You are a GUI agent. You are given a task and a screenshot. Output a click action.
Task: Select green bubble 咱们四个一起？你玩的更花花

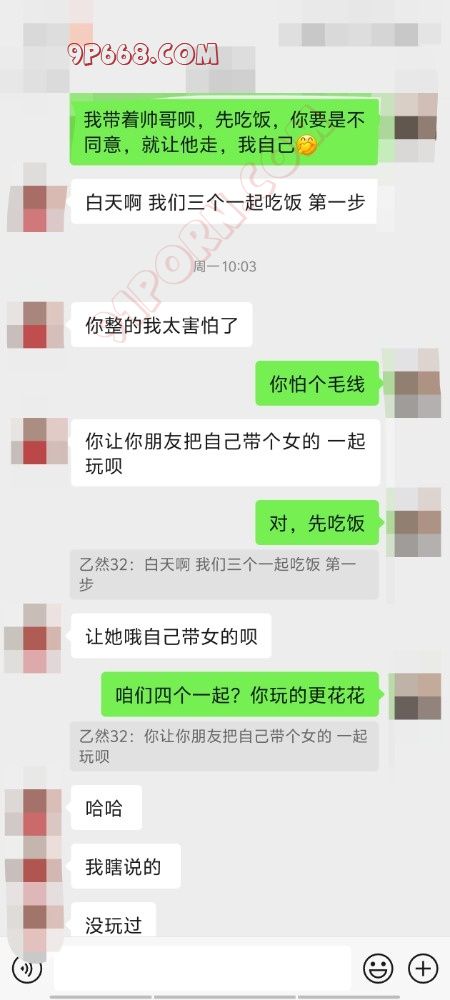tap(240, 695)
